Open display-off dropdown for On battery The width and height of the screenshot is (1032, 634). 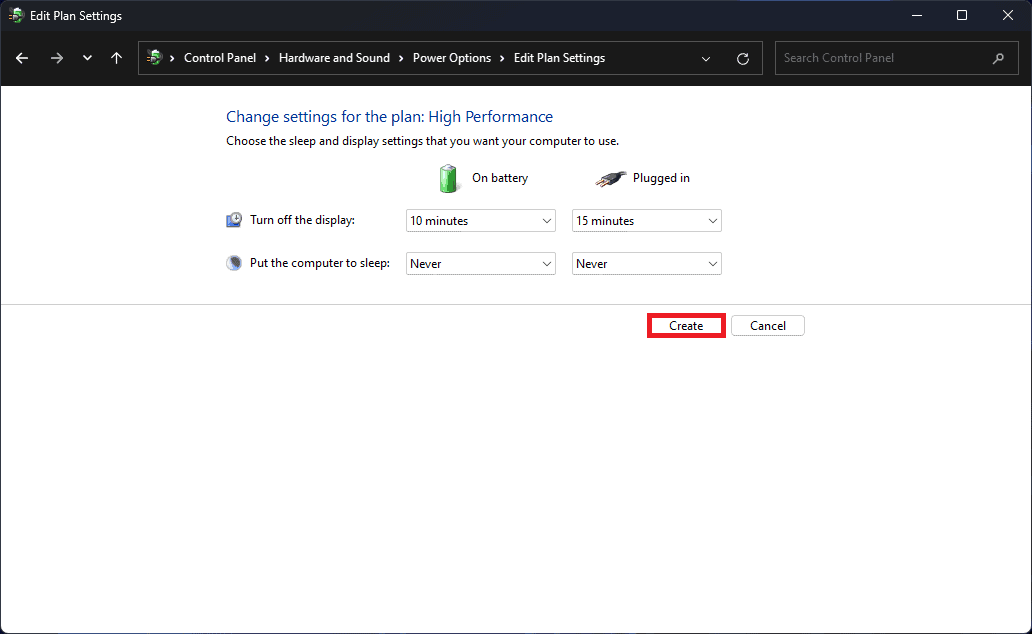tap(480, 221)
